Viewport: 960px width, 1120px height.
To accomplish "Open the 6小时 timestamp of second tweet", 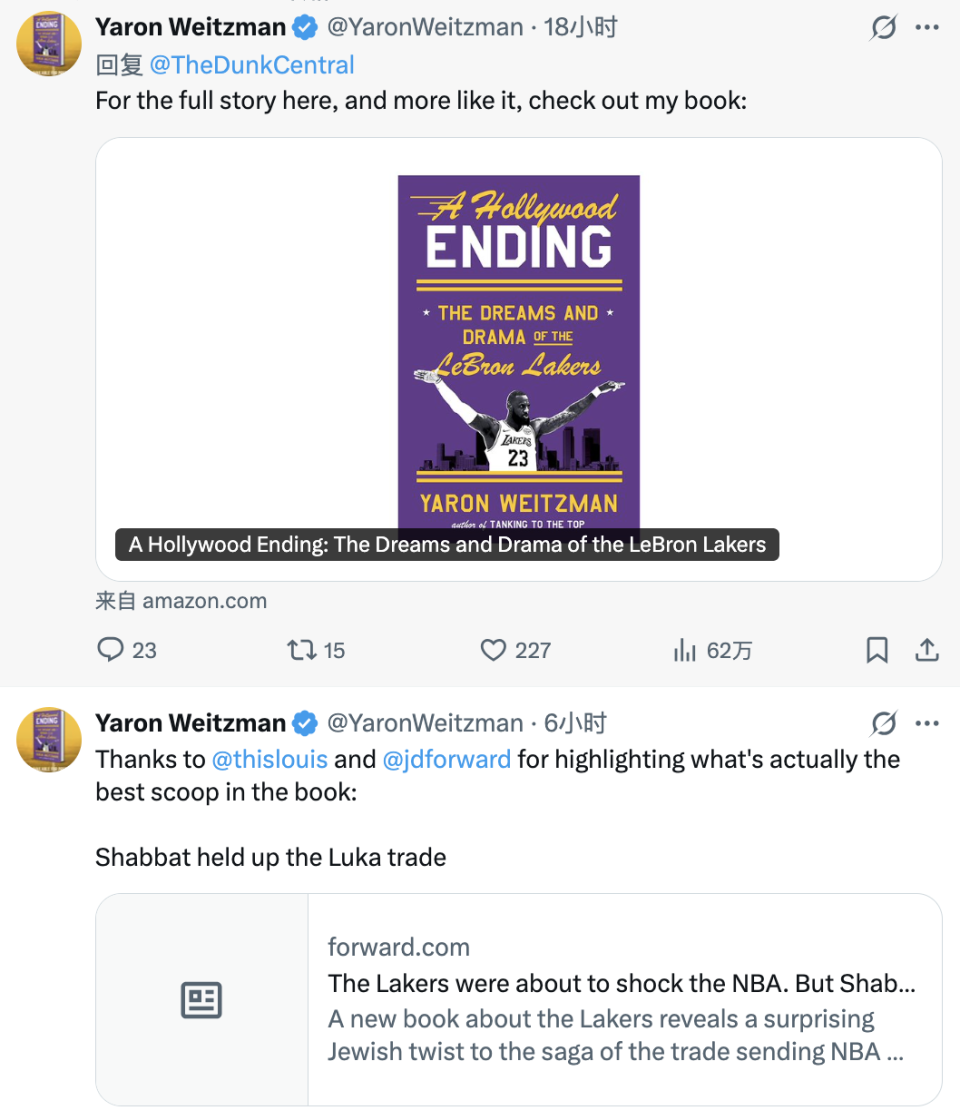I will pyautogui.click(x=575, y=723).
